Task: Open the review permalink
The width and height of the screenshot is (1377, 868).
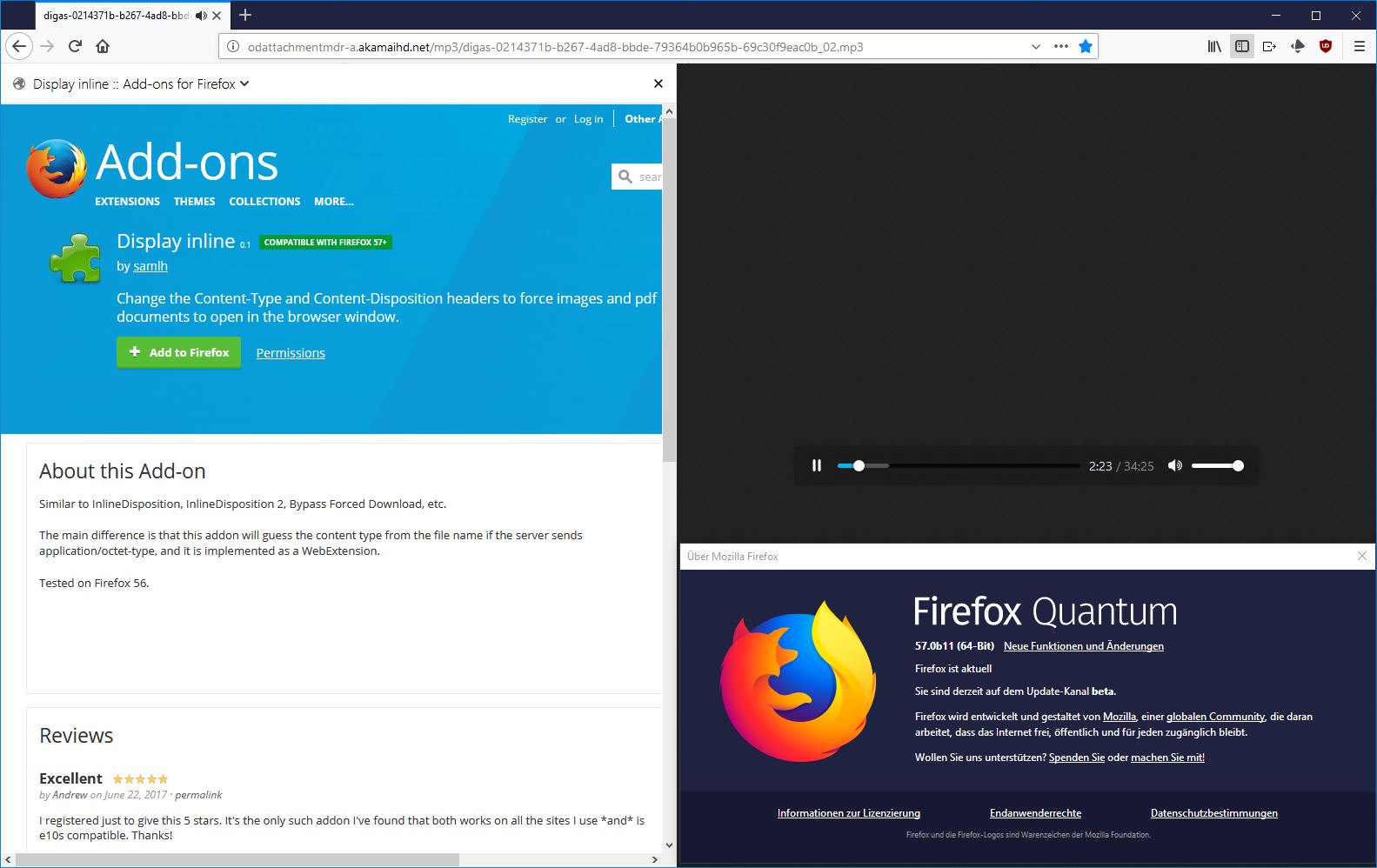Action: [198, 795]
